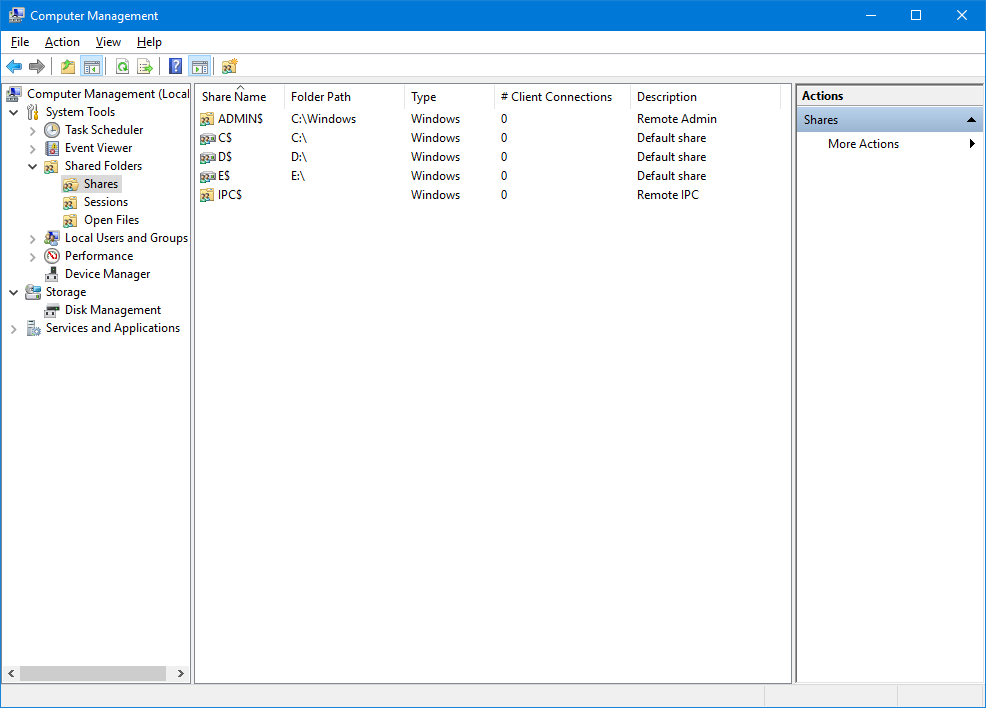Click the Shares heading in Actions pane
Screen dimensions: 986x708
click(824, 119)
